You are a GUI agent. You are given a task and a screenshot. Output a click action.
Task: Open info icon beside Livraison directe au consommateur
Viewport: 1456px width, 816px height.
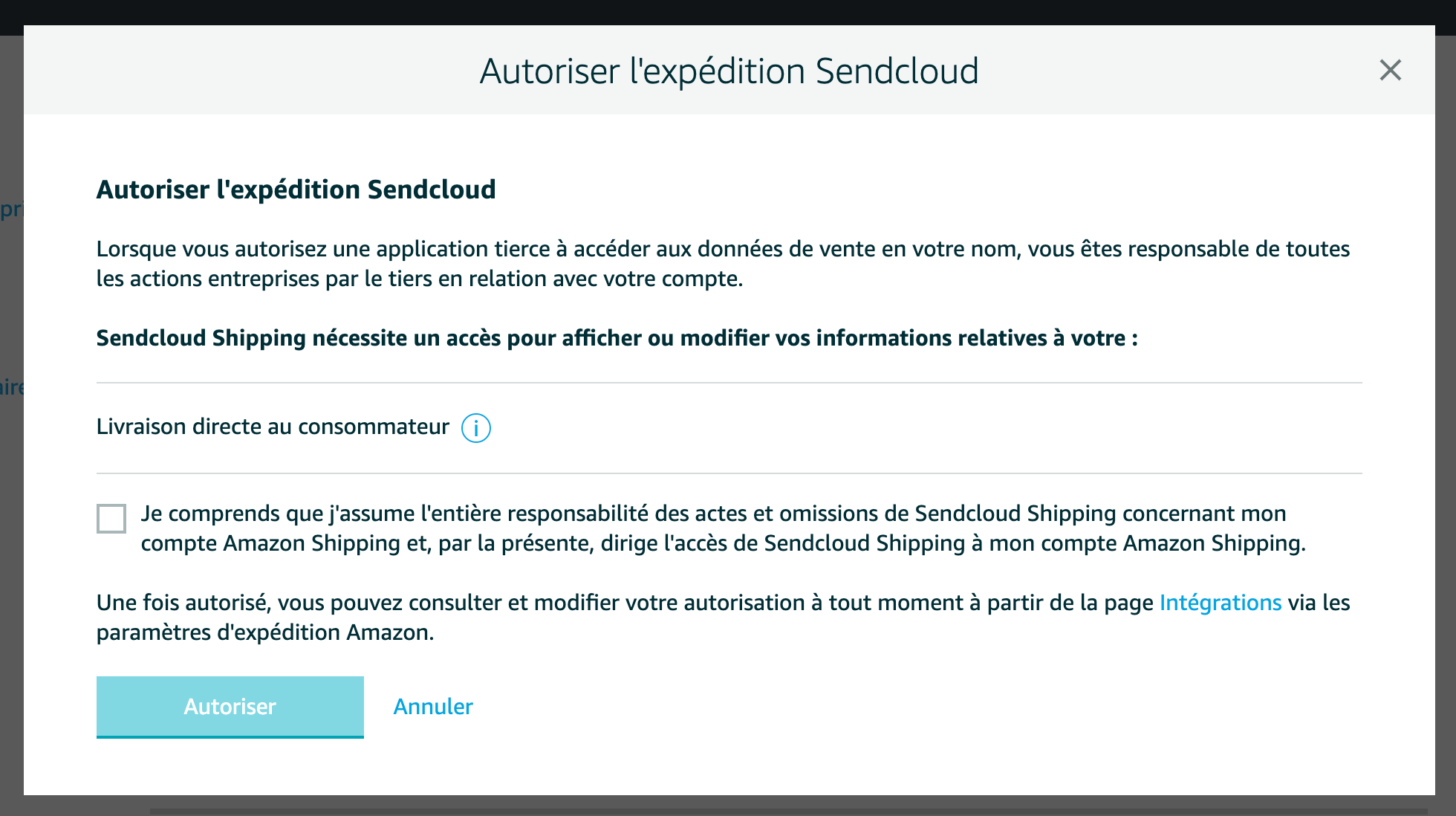pos(476,428)
